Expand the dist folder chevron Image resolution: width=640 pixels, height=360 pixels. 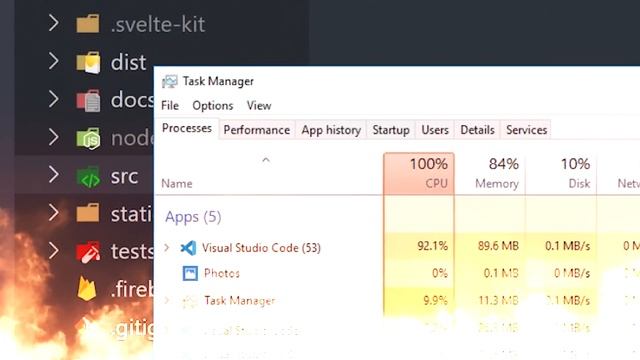tap(53, 61)
